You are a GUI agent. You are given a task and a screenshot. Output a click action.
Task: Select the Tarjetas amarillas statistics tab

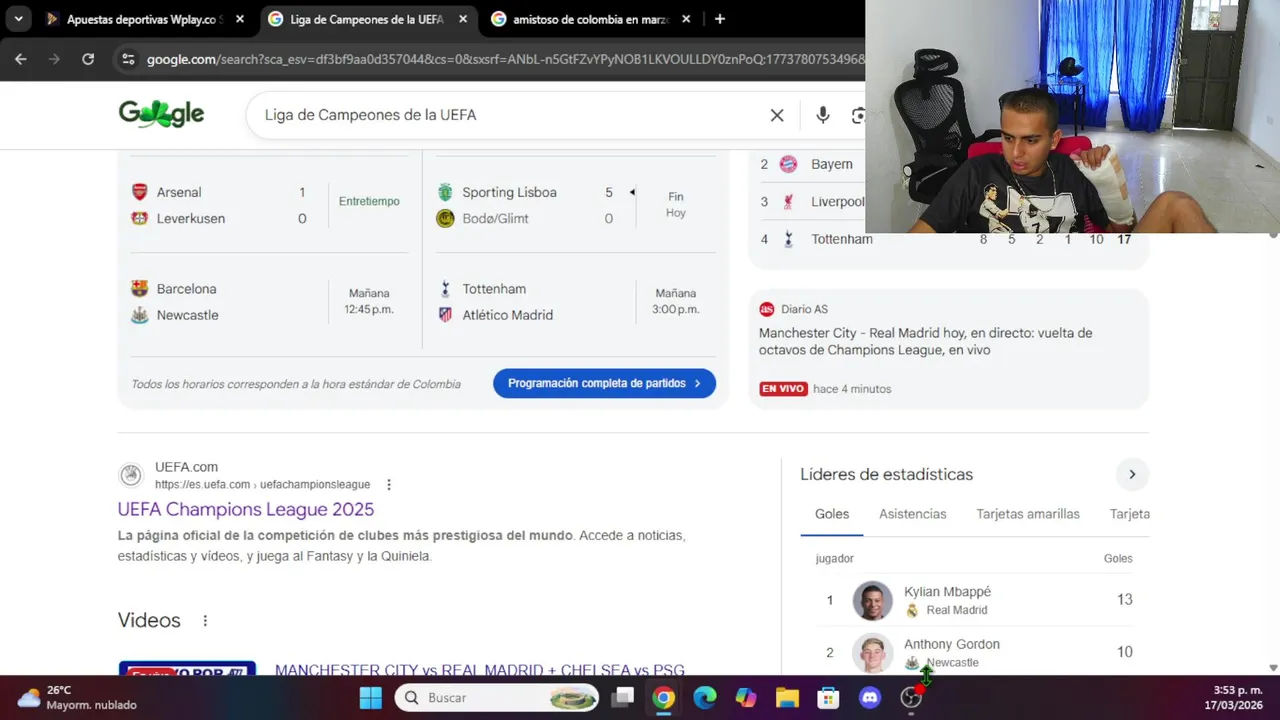coord(1028,514)
